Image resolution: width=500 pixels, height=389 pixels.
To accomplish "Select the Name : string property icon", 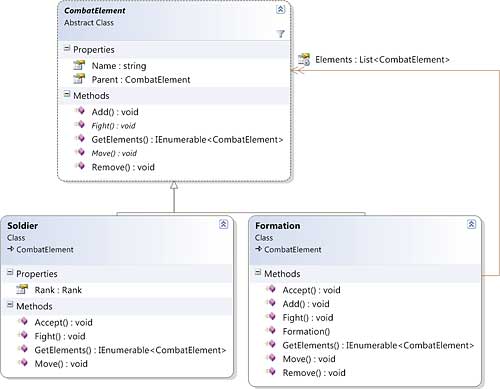I will click(79, 65).
